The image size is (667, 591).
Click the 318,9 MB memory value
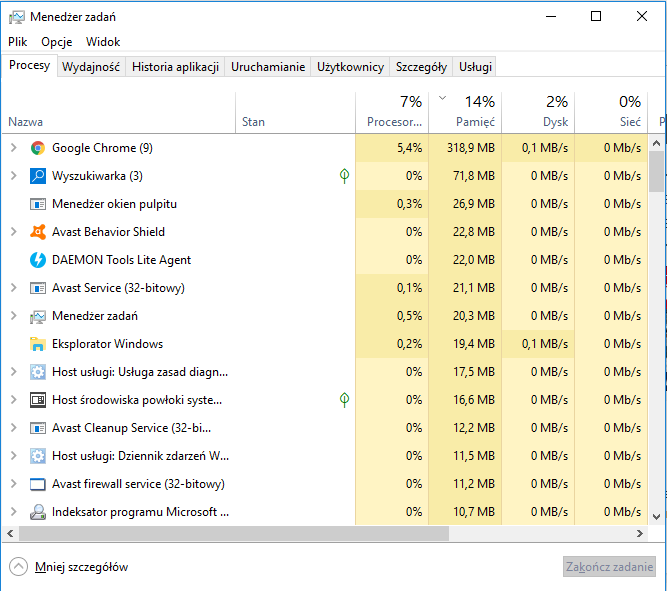click(471, 148)
